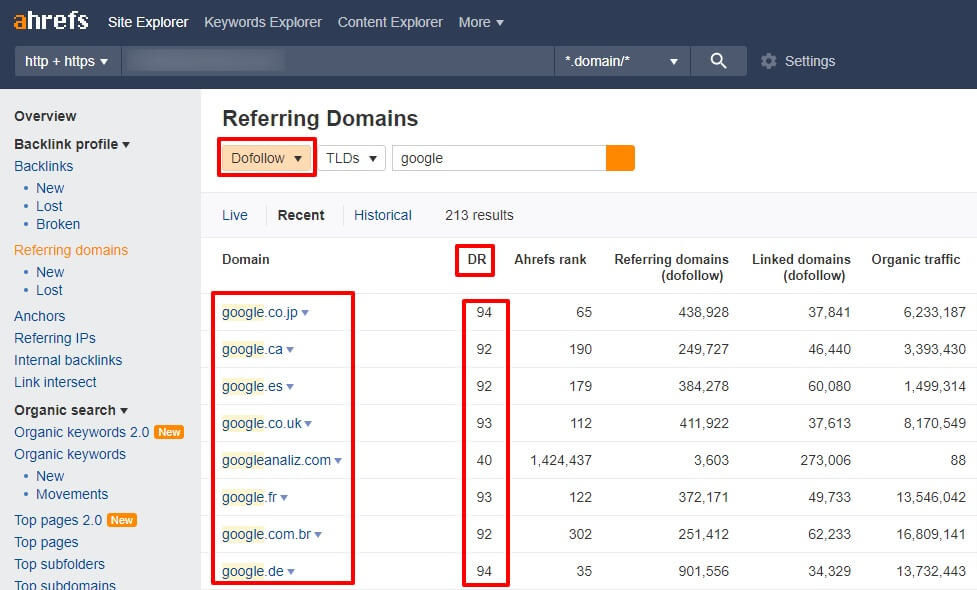Click the 901,556 referring domains value
This screenshot has width=977, height=590.
click(703, 571)
